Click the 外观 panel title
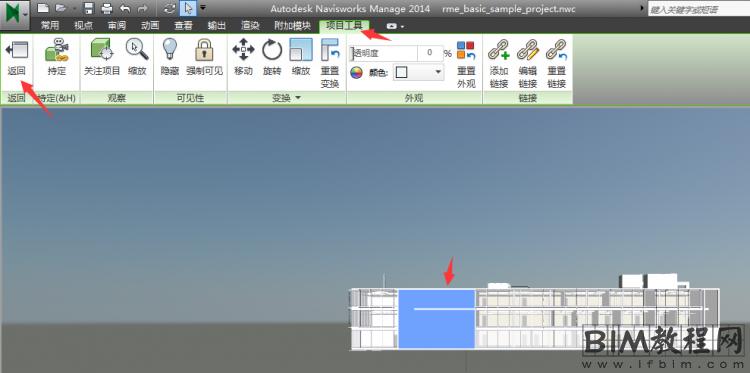This screenshot has height=373, width=750. (414, 98)
